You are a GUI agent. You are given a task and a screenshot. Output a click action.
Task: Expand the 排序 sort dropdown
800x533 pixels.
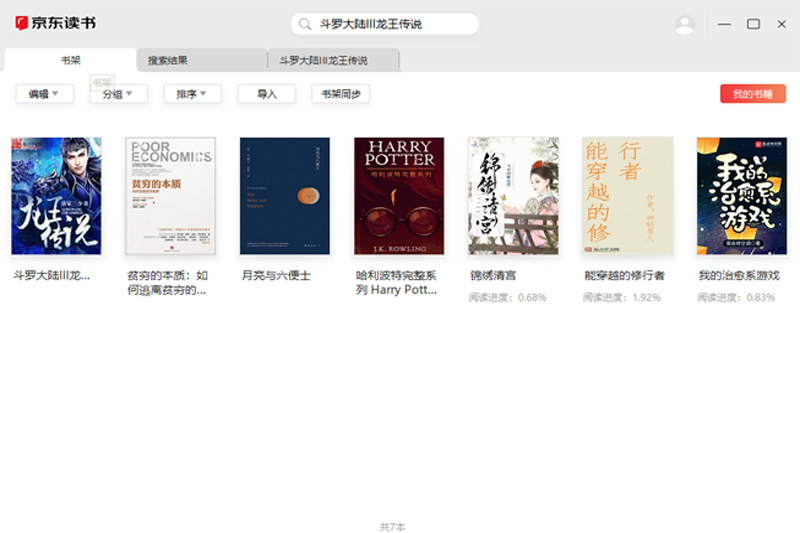(192, 94)
